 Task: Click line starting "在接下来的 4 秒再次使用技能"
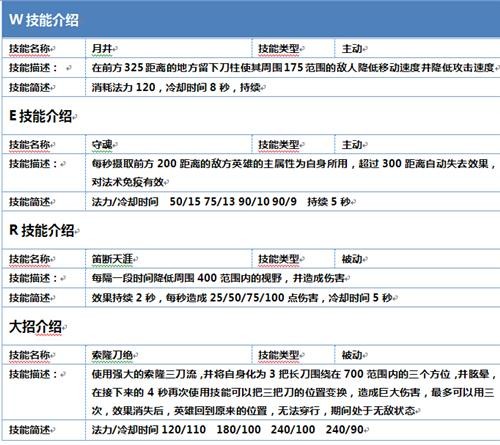(293, 392)
